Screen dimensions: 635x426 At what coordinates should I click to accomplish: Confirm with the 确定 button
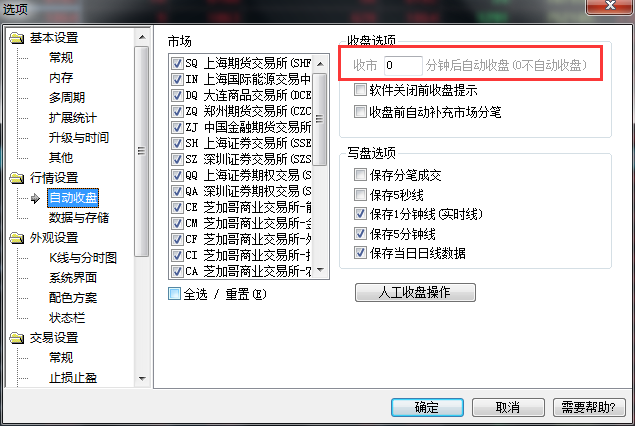pyautogui.click(x=427, y=407)
